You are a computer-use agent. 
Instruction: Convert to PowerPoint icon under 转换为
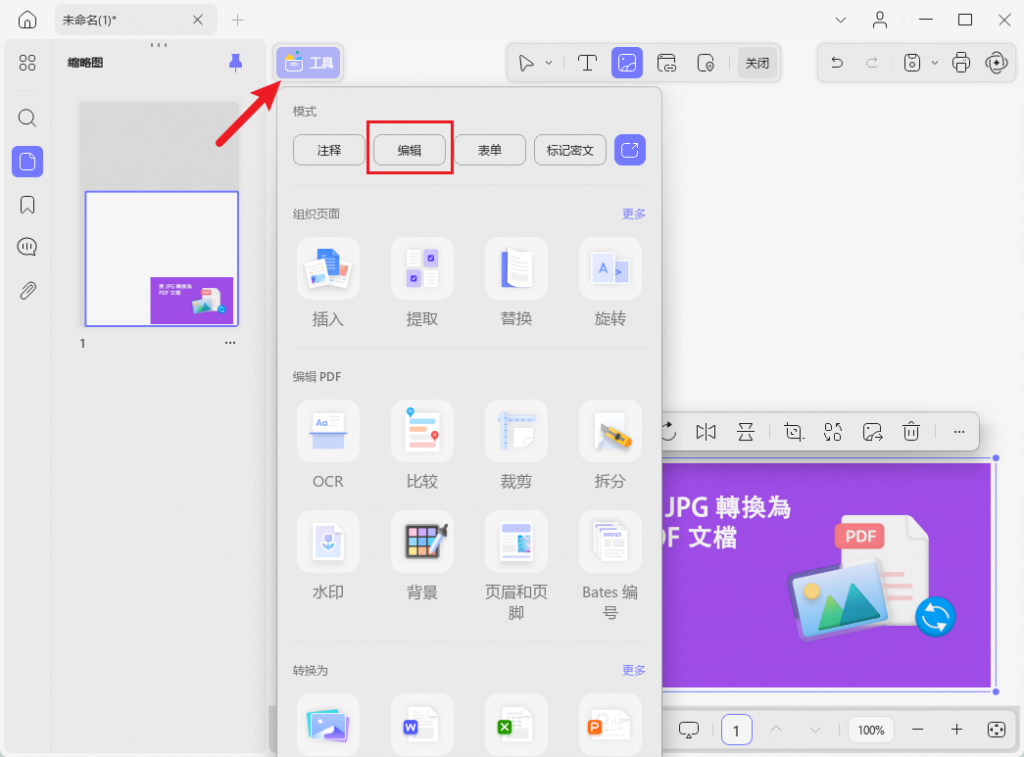point(610,724)
